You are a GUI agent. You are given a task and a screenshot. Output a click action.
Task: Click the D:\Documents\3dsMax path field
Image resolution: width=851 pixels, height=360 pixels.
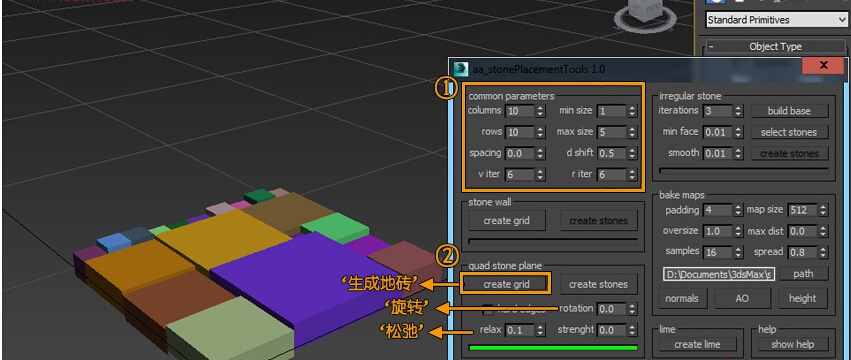(719, 274)
